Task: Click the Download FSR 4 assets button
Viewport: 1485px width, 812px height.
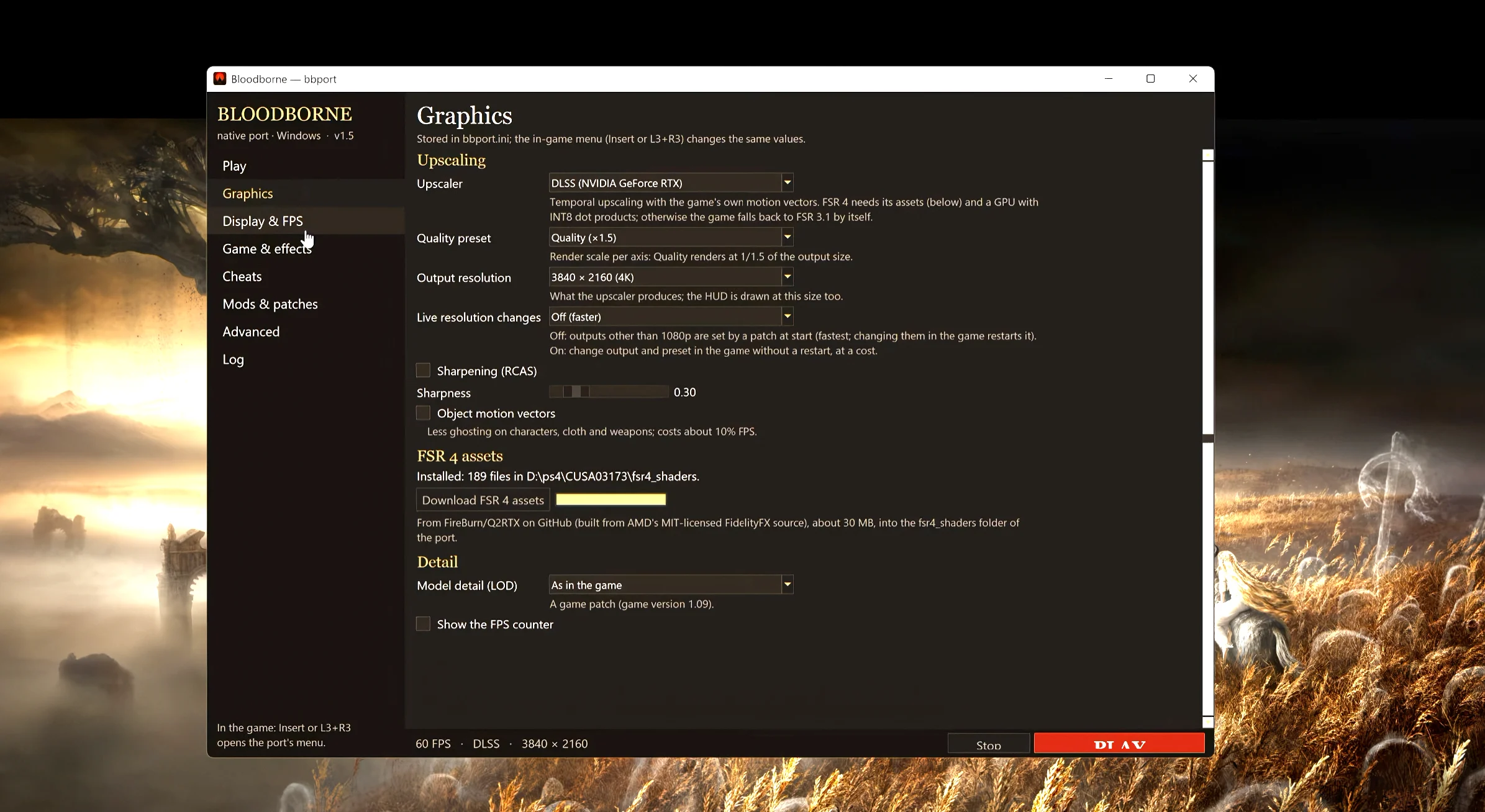Action: coord(483,500)
